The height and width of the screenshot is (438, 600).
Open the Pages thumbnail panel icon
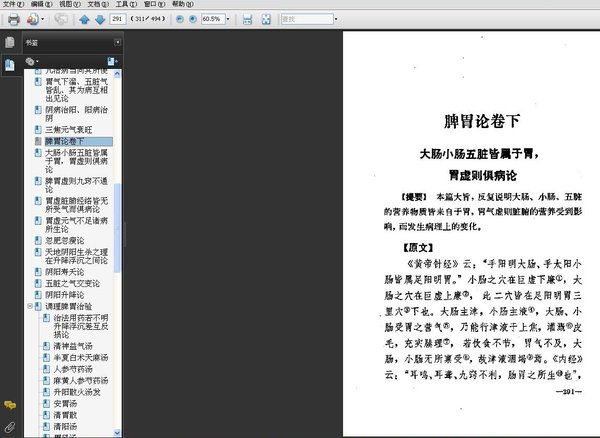point(10,42)
